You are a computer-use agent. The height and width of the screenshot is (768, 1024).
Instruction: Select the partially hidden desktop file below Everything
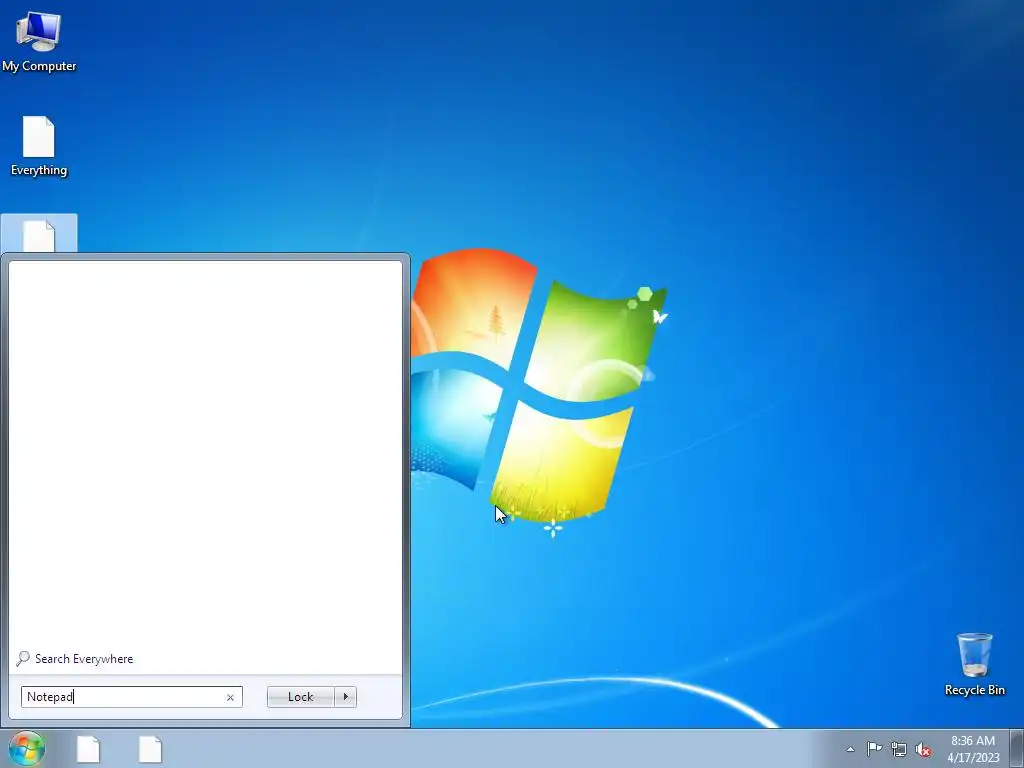39,234
